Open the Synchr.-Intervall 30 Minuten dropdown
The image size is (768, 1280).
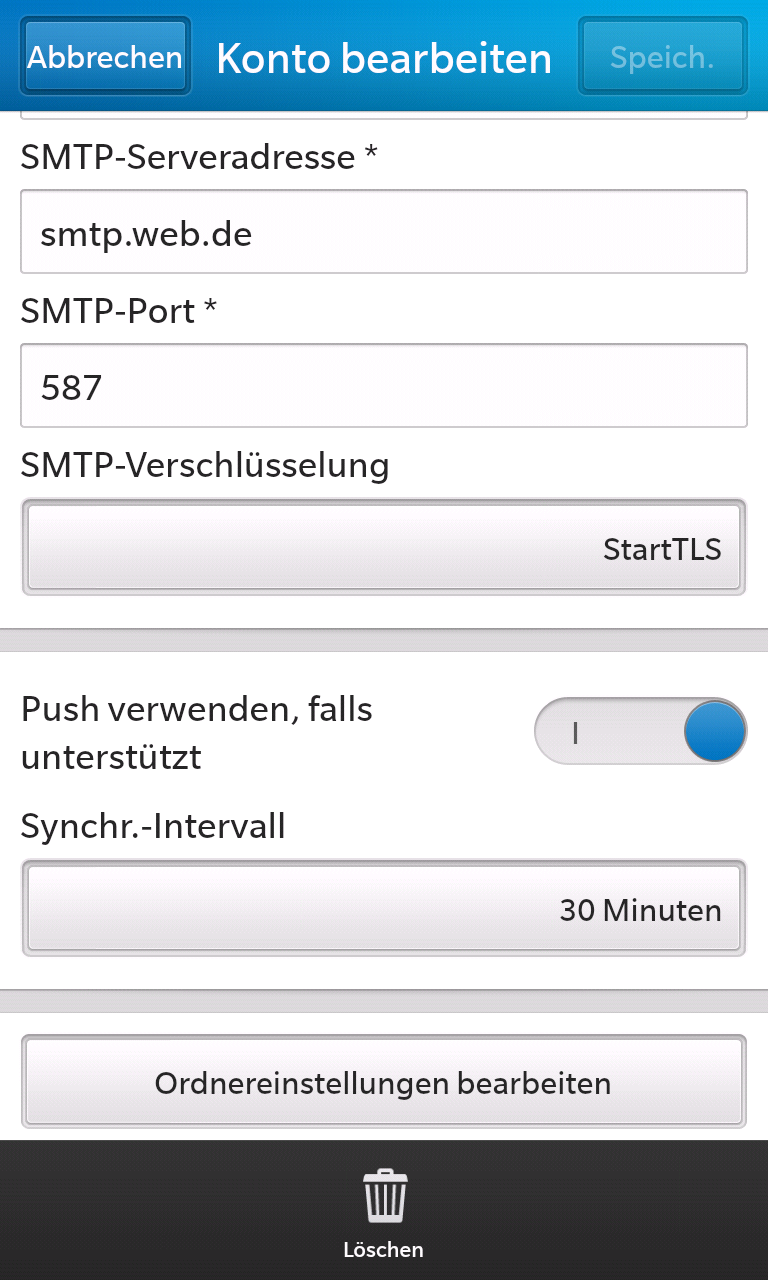[384, 908]
